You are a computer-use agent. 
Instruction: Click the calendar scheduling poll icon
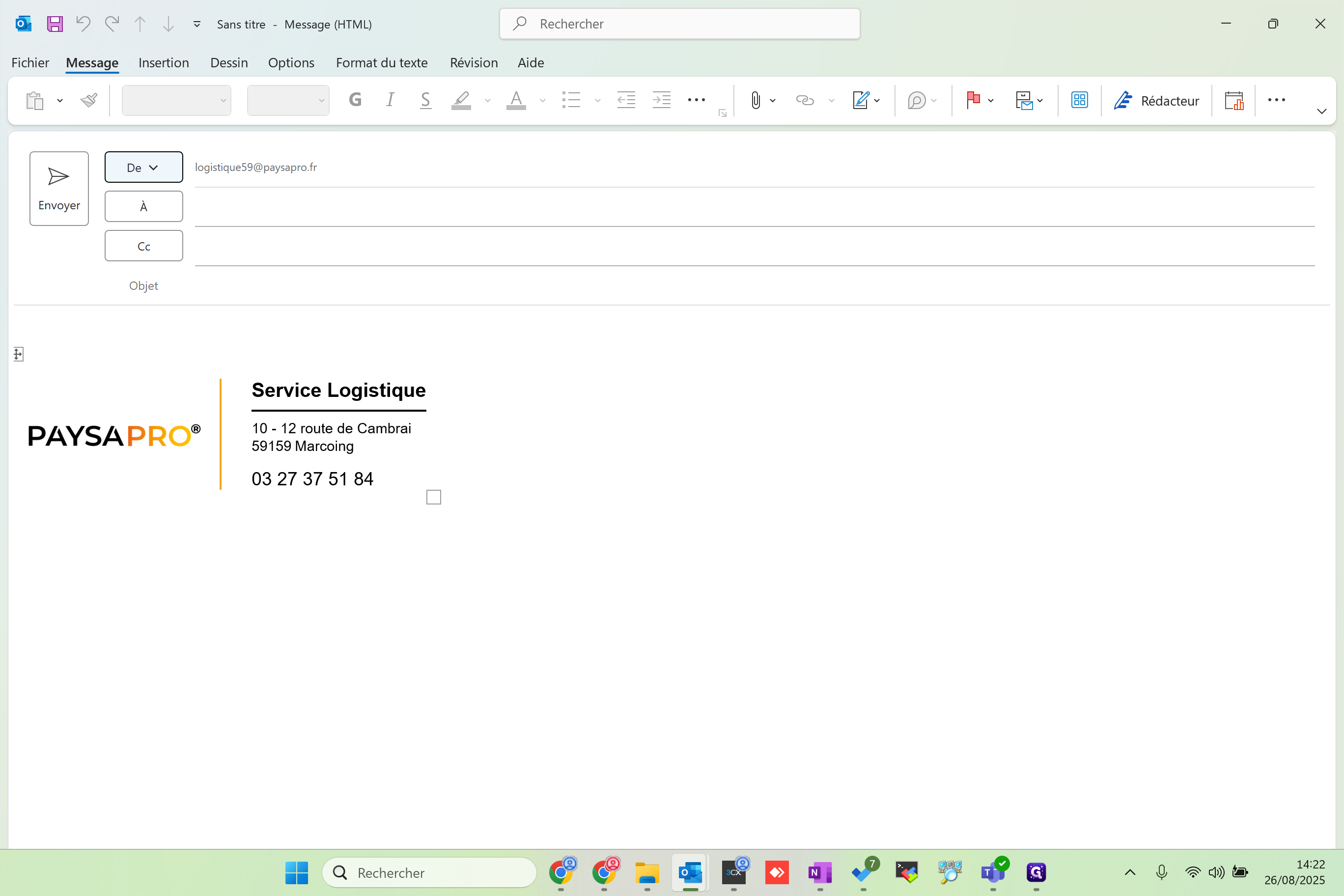pyautogui.click(x=1233, y=101)
